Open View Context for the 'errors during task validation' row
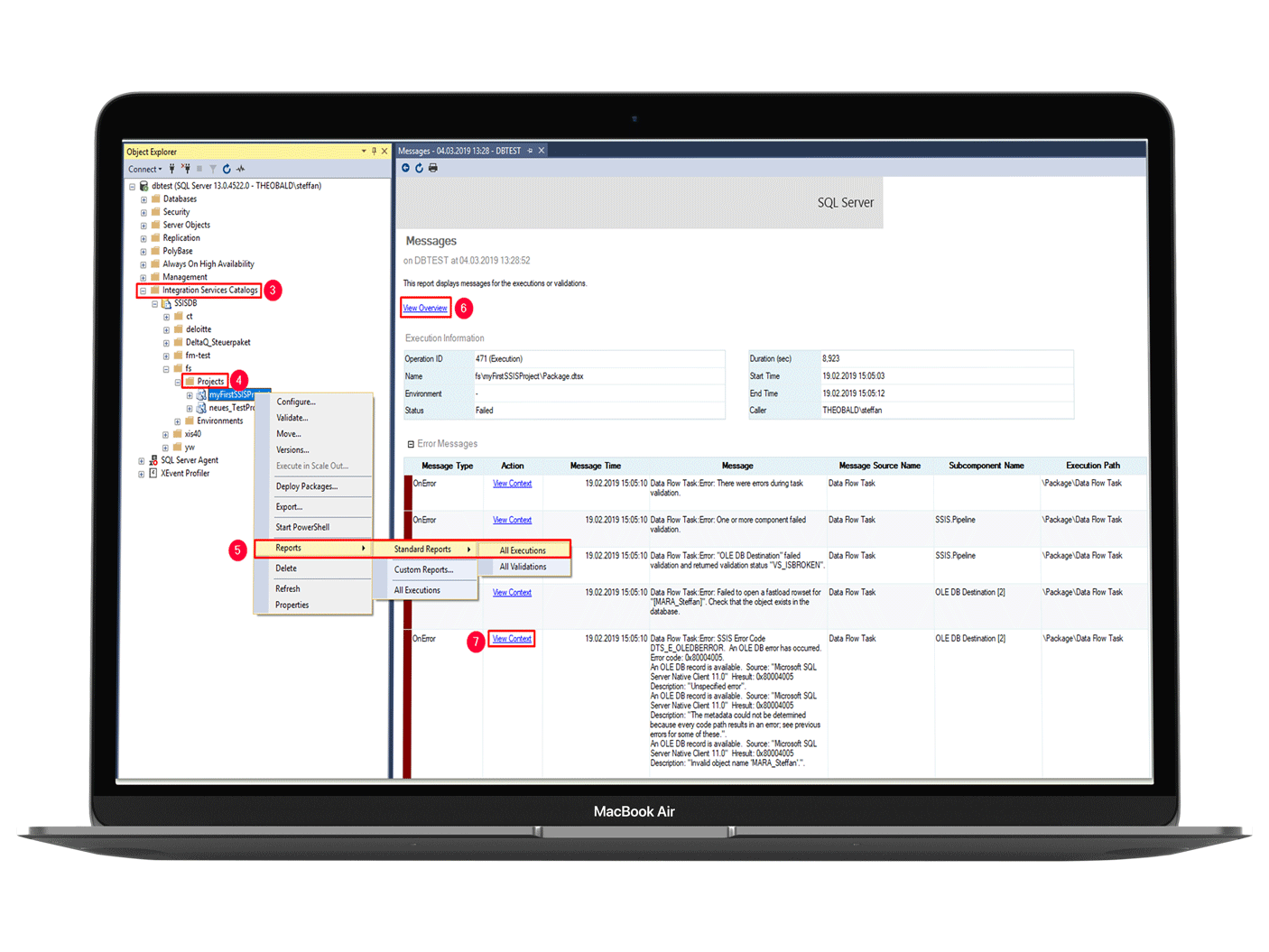The width and height of the screenshot is (1269, 952). [x=513, y=484]
